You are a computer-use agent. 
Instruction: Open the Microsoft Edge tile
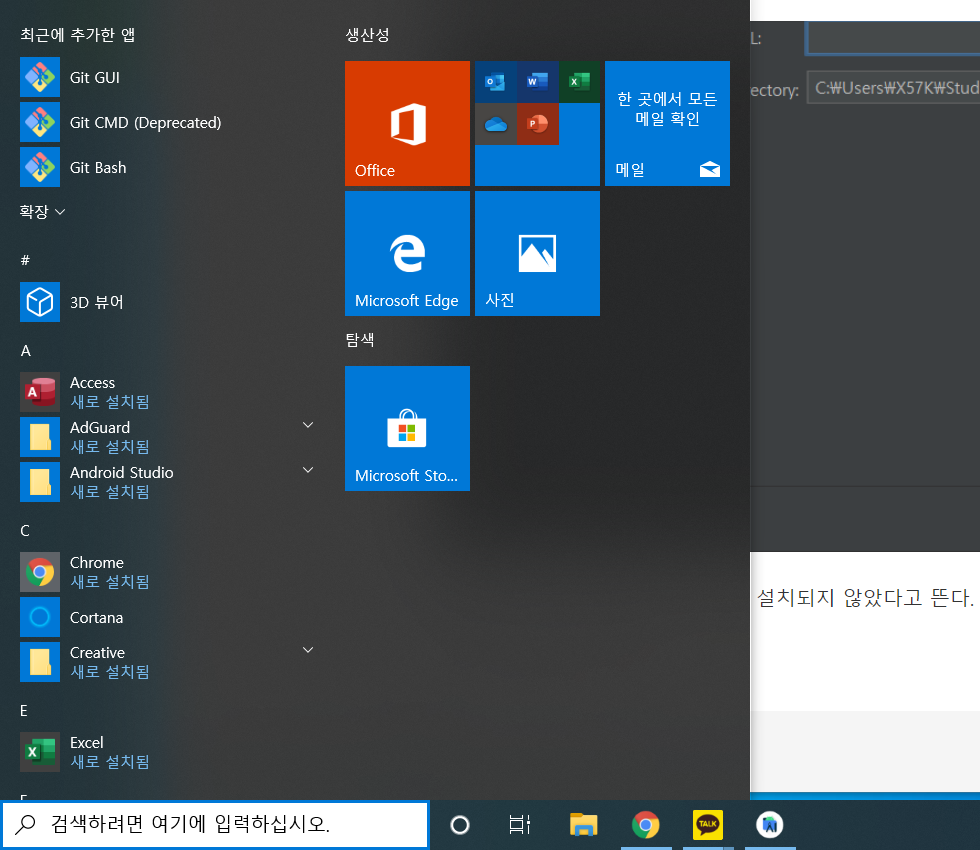click(408, 253)
